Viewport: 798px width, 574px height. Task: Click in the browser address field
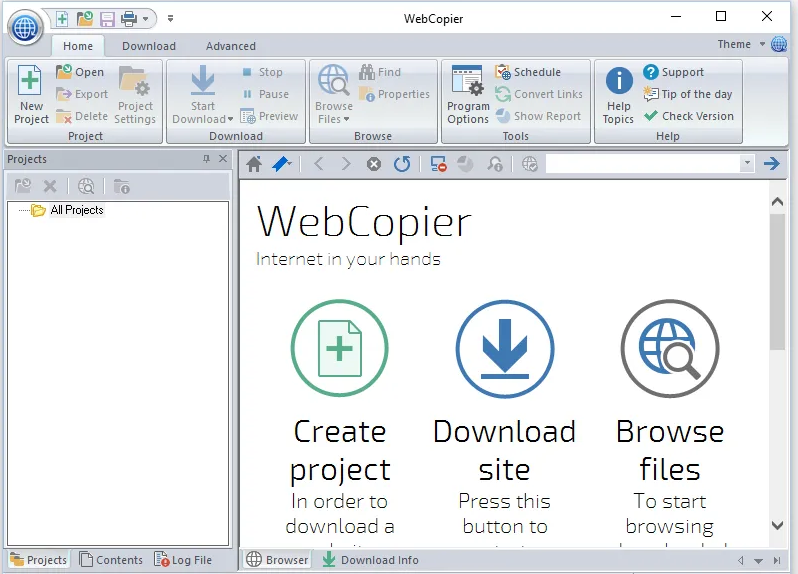644,163
